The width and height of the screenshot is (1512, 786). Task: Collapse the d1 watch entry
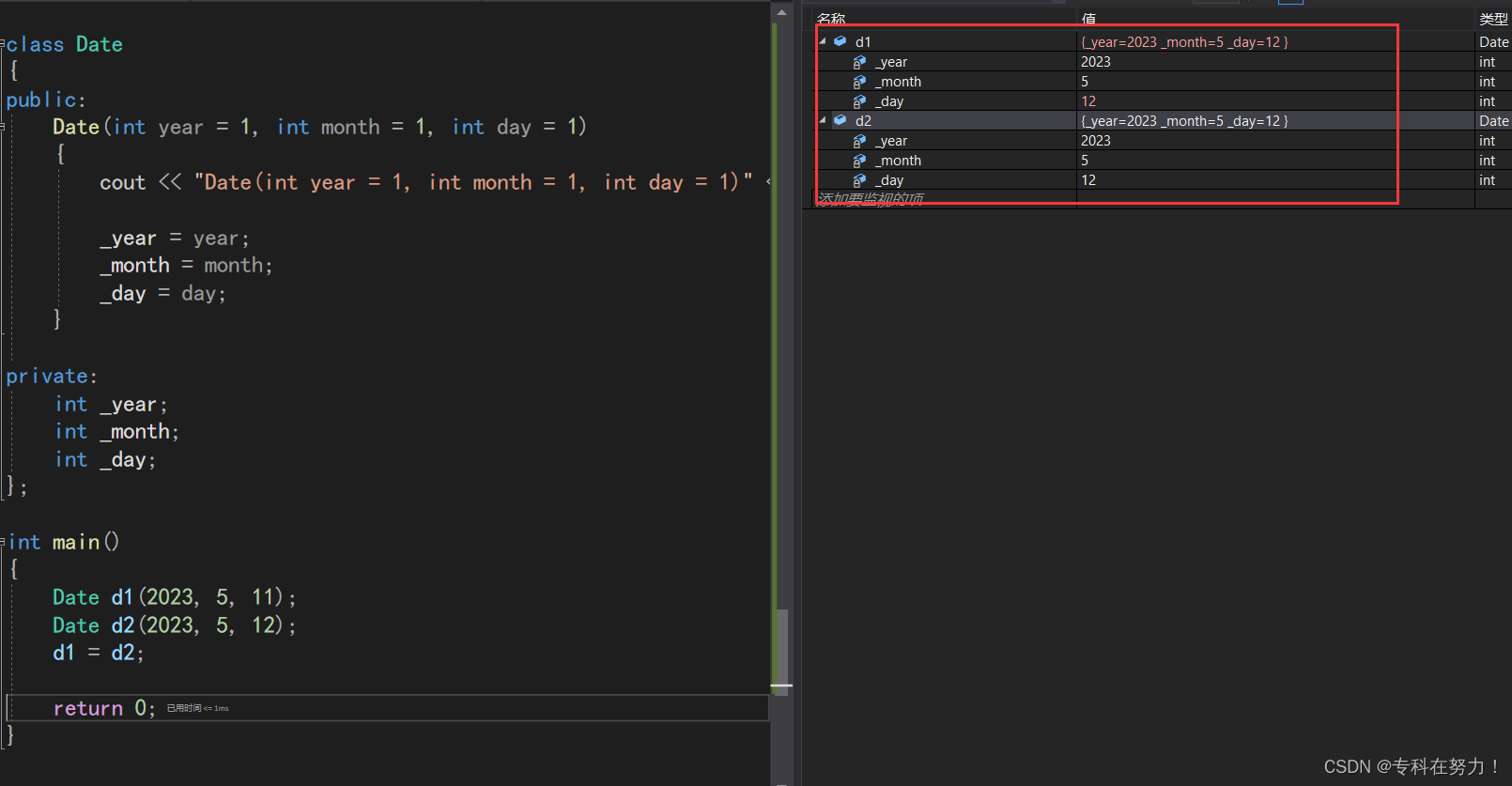coord(823,41)
